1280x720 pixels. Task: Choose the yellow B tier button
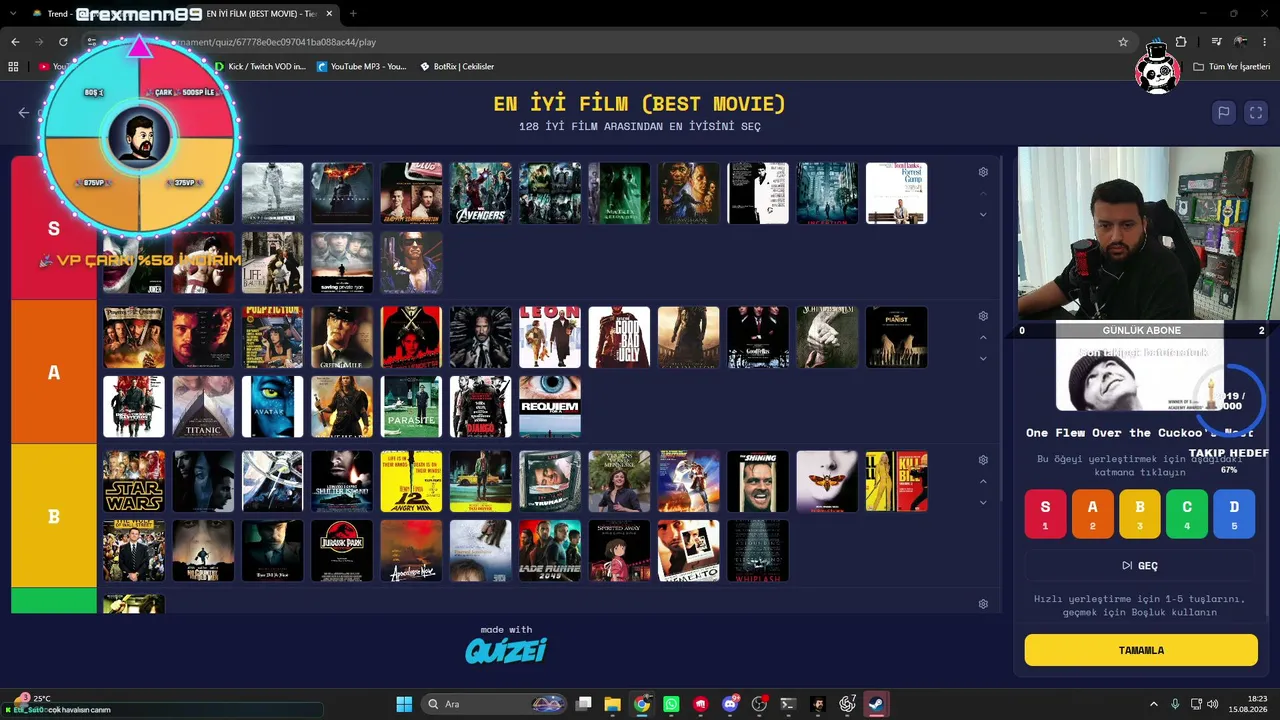[1140, 513]
